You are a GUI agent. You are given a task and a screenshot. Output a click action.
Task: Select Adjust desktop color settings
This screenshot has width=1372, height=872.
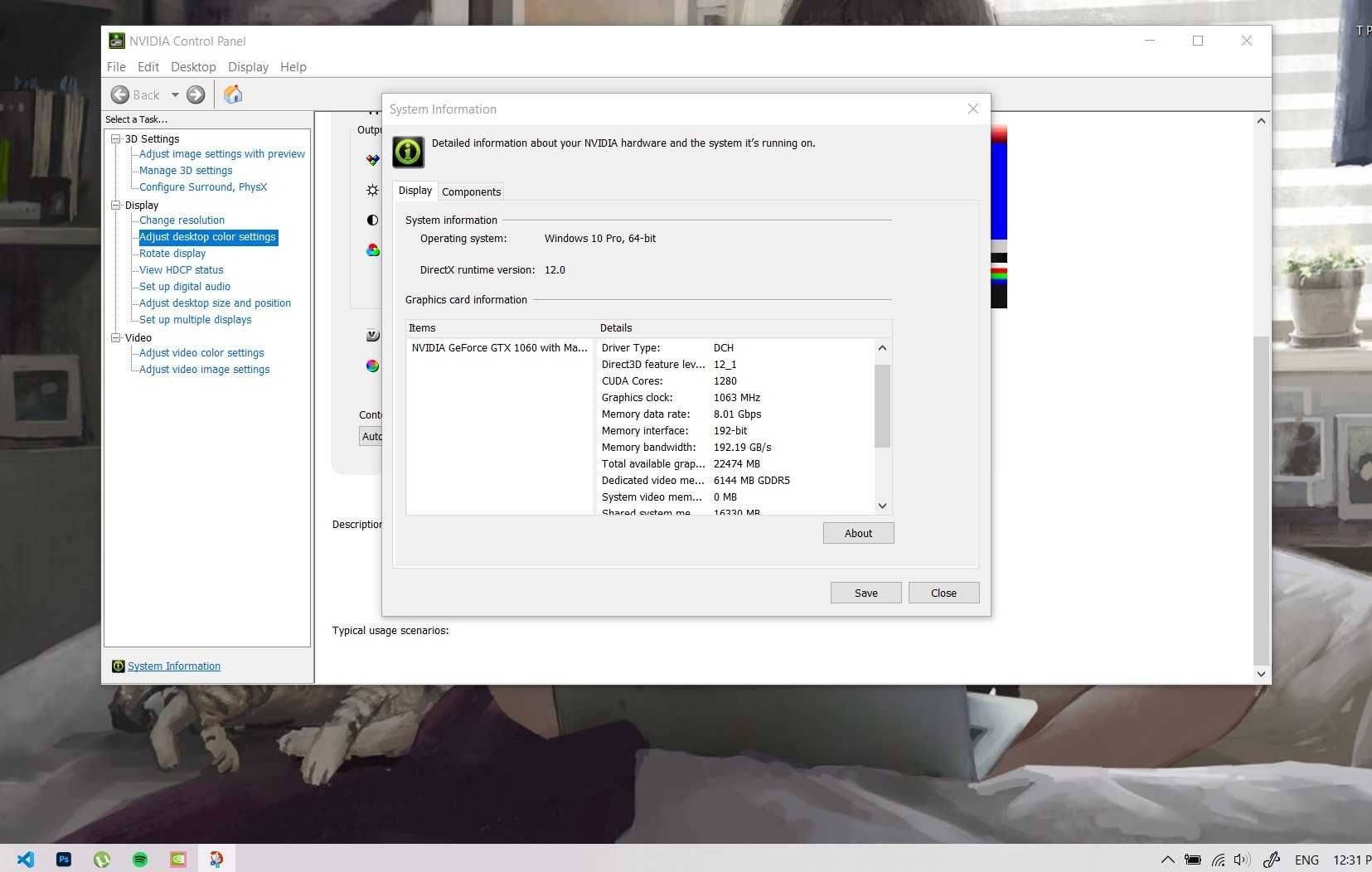pyautogui.click(x=207, y=237)
